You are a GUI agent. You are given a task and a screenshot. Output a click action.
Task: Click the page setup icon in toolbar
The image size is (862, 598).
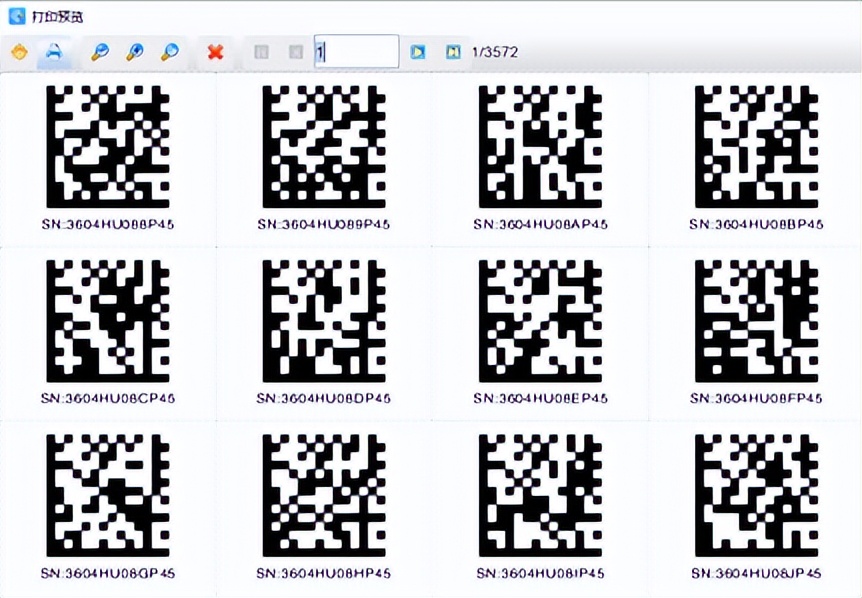(19, 52)
